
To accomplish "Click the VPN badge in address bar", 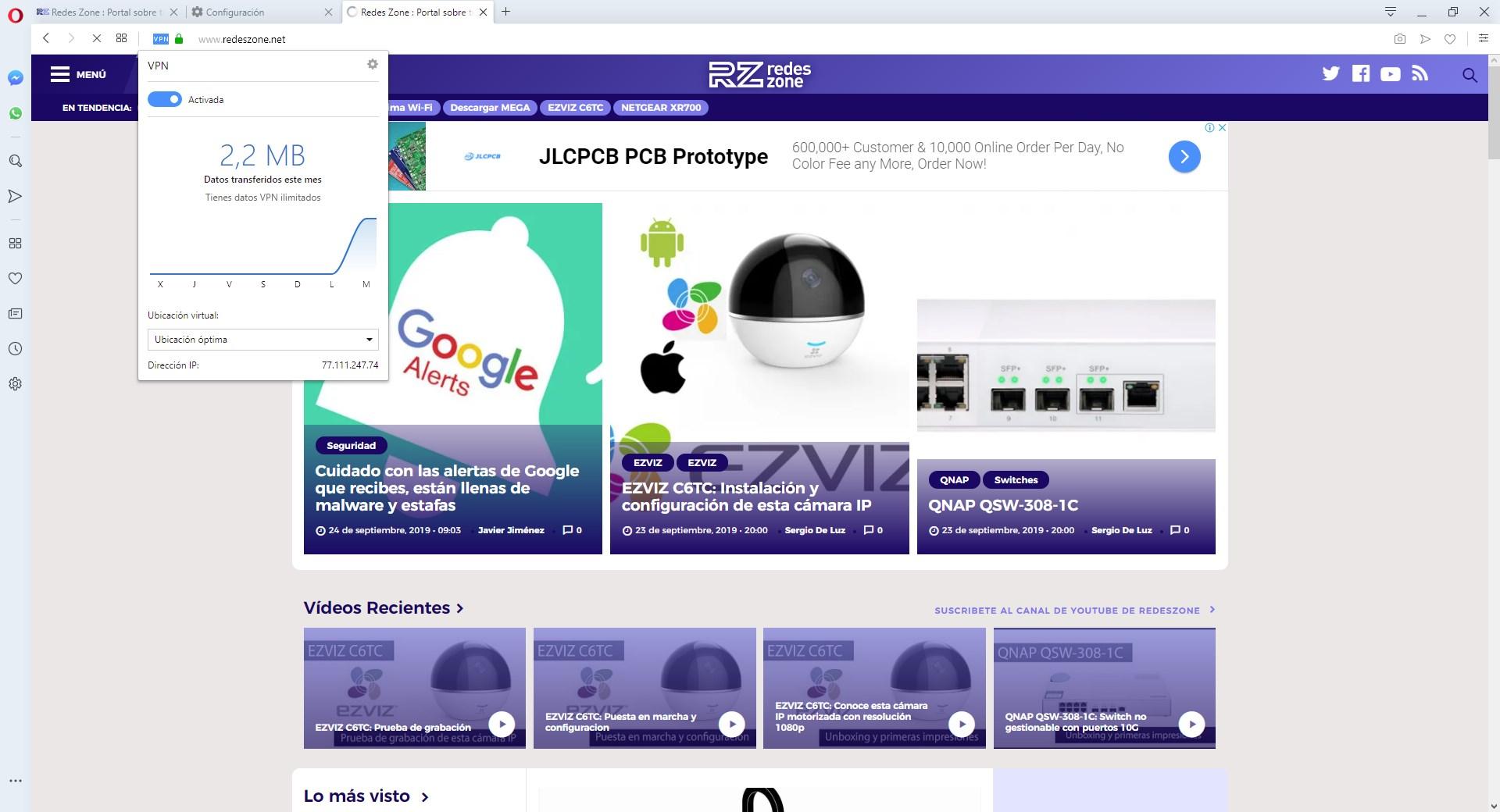I will click(x=161, y=39).
